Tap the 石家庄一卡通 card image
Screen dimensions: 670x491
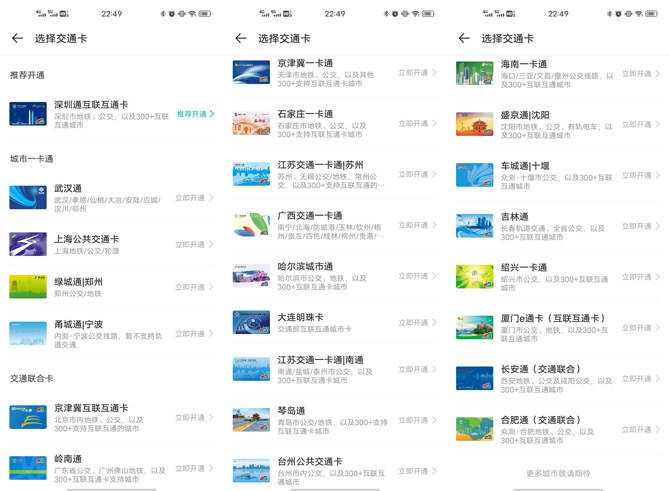pyautogui.click(x=251, y=123)
